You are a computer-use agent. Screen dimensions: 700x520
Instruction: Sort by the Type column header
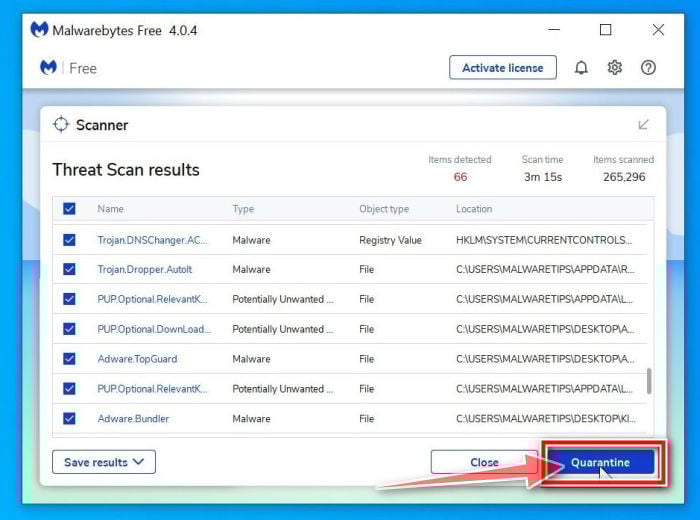[x=243, y=209]
